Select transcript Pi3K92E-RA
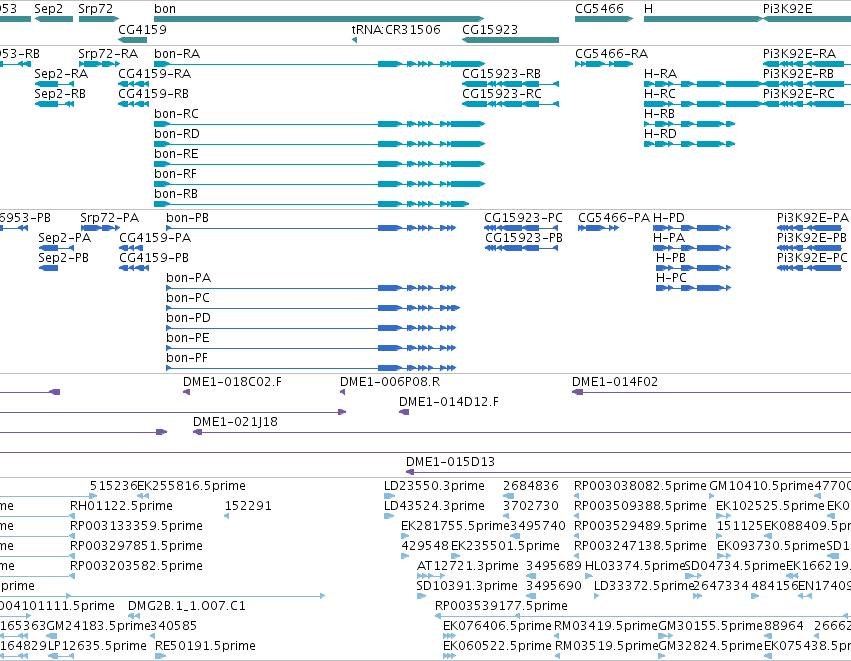851x661 pixels. [807, 64]
